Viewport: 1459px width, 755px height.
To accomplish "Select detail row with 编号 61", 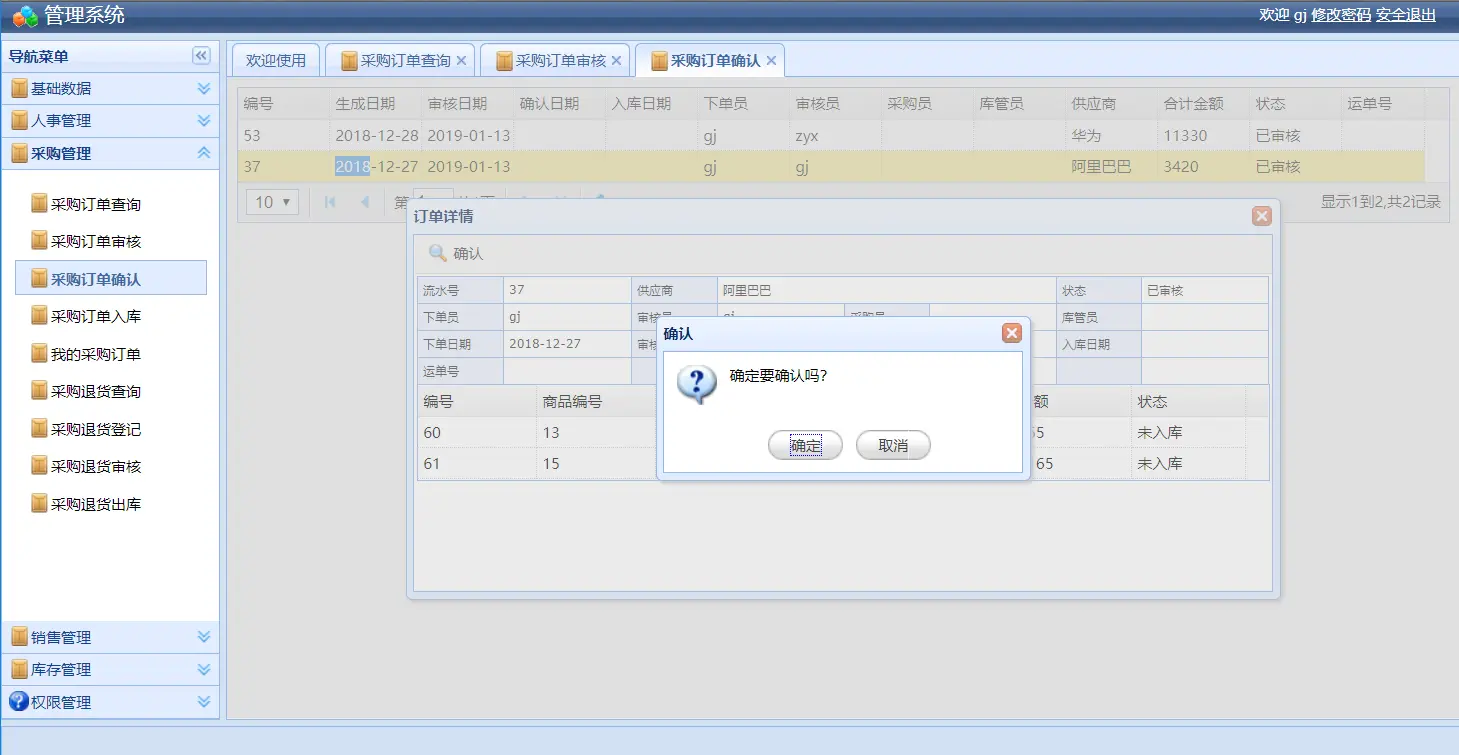I will click(x=831, y=464).
